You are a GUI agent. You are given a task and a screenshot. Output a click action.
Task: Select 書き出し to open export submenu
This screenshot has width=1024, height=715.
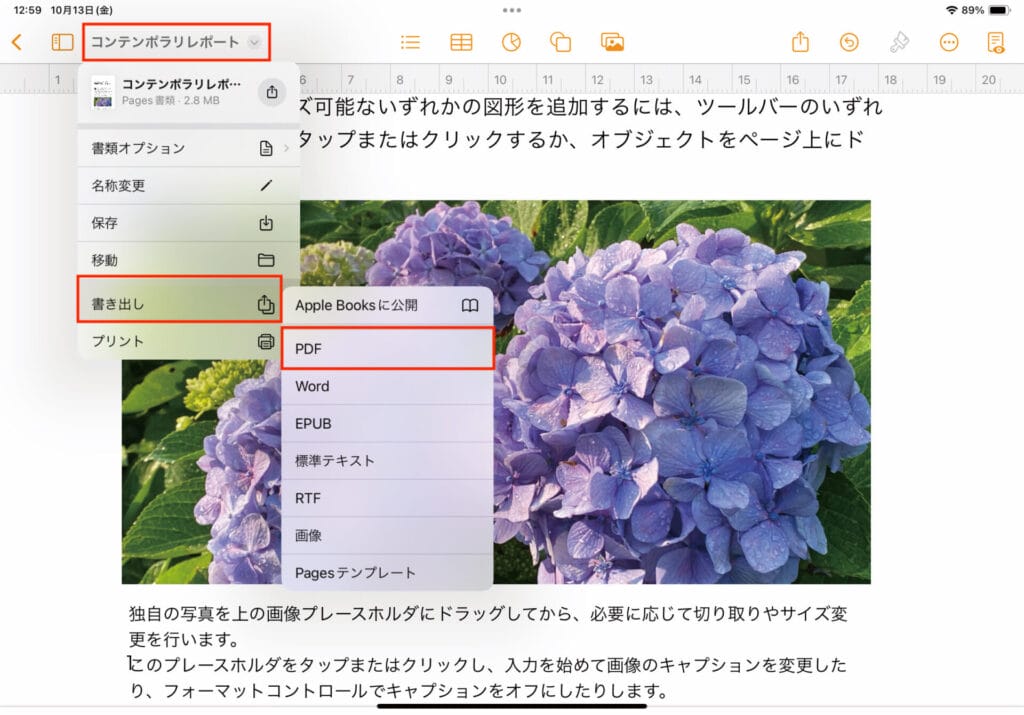click(x=178, y=302)
